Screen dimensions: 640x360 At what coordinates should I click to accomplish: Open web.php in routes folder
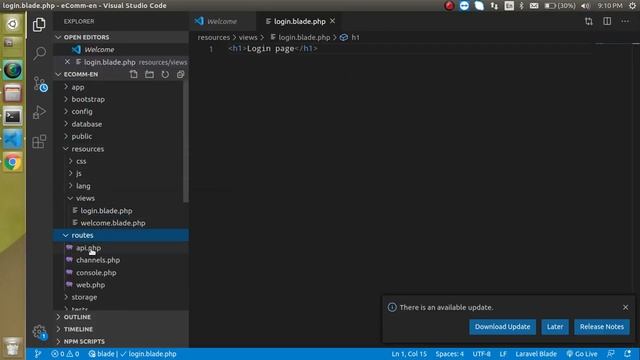click(x=121, y=285)
